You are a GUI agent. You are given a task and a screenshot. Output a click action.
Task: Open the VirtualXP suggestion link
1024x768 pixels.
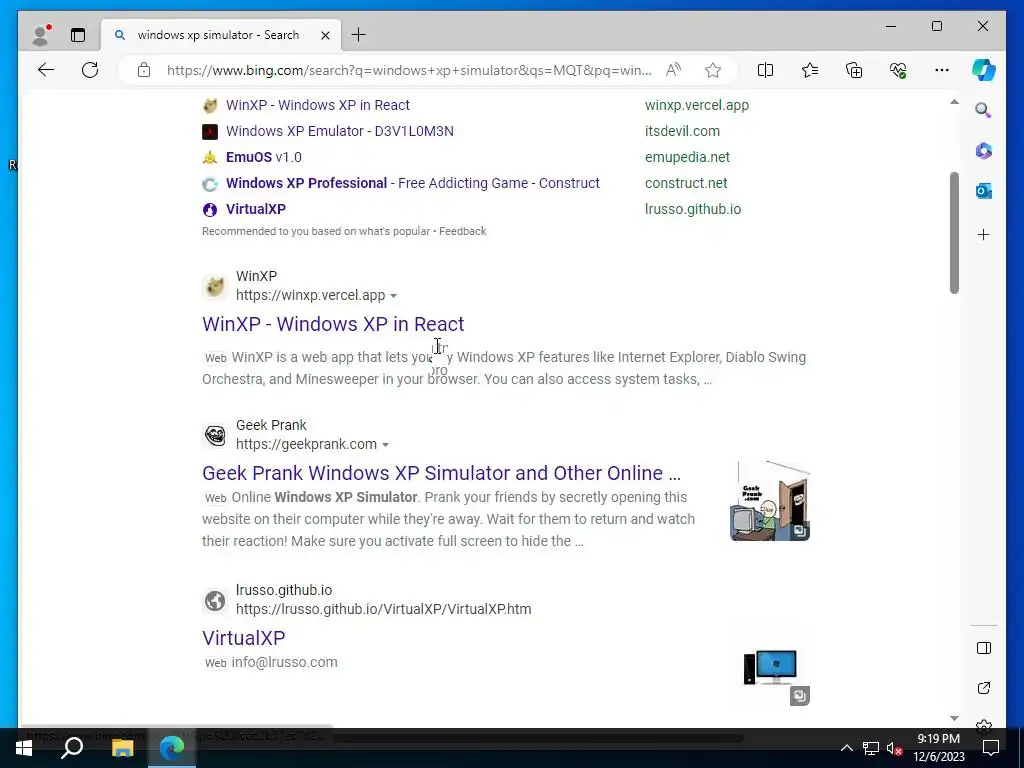(x=256, y=209)
